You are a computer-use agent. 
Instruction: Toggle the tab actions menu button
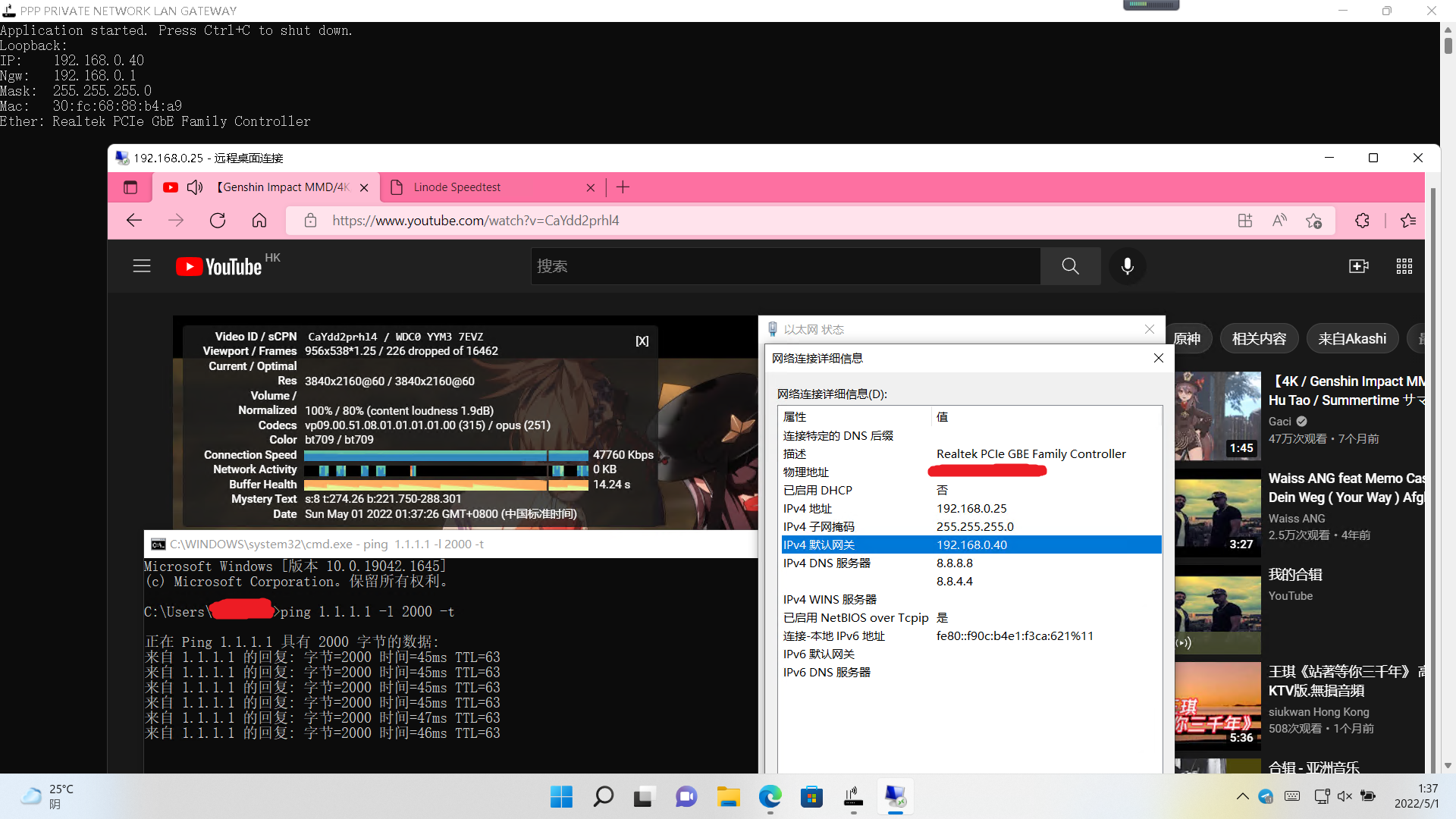pyautogui.click(x=130, y=187)
